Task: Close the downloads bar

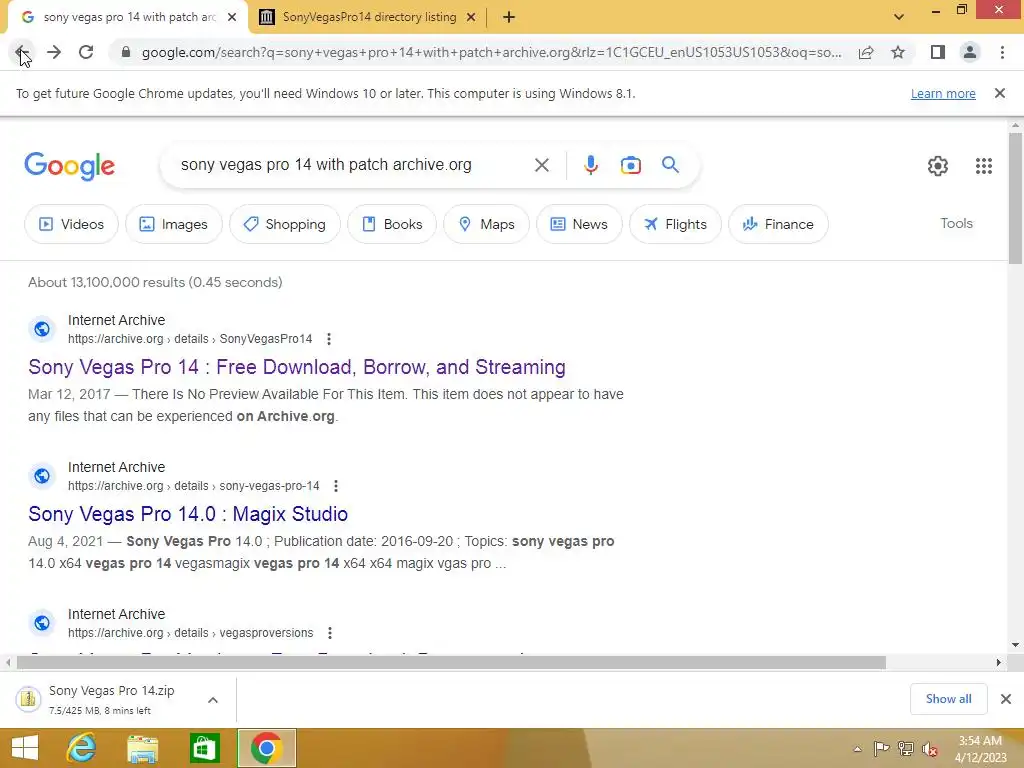Action: point(1006,699)
